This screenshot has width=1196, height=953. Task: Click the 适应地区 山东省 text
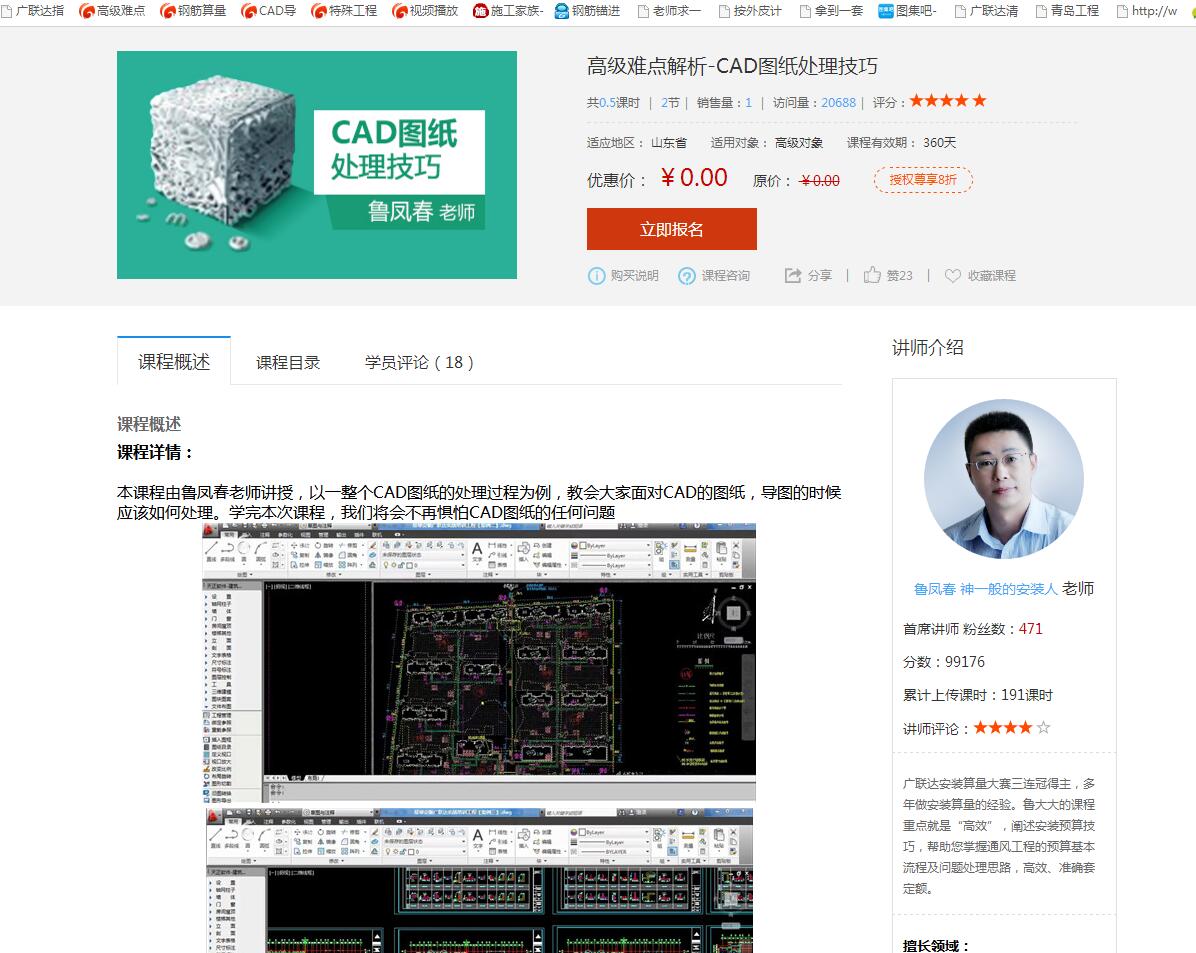(637, 143)
